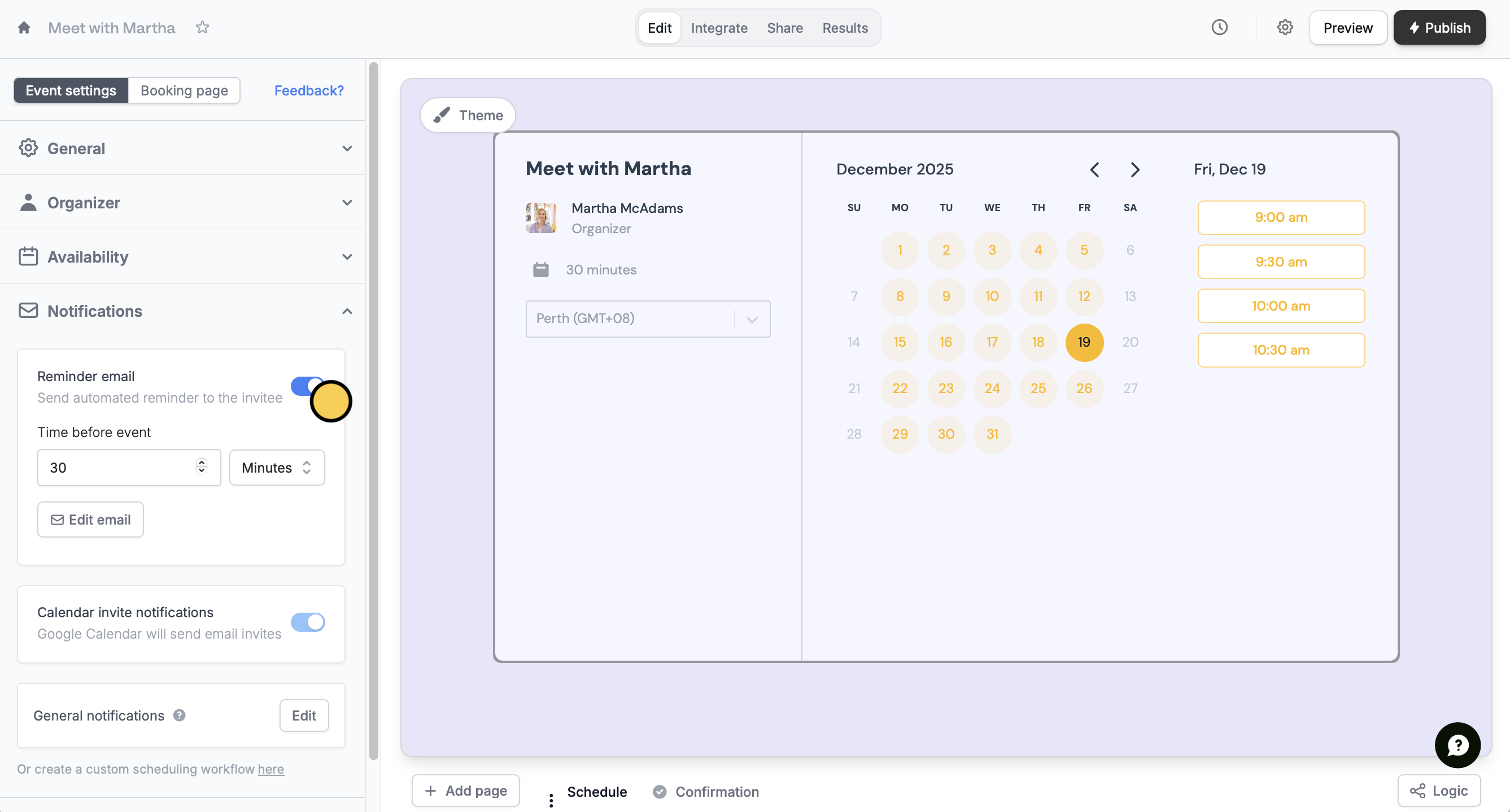Disable the Reminder email toggle
Screen dimensions: 1510x812
(x=304, y=386)
